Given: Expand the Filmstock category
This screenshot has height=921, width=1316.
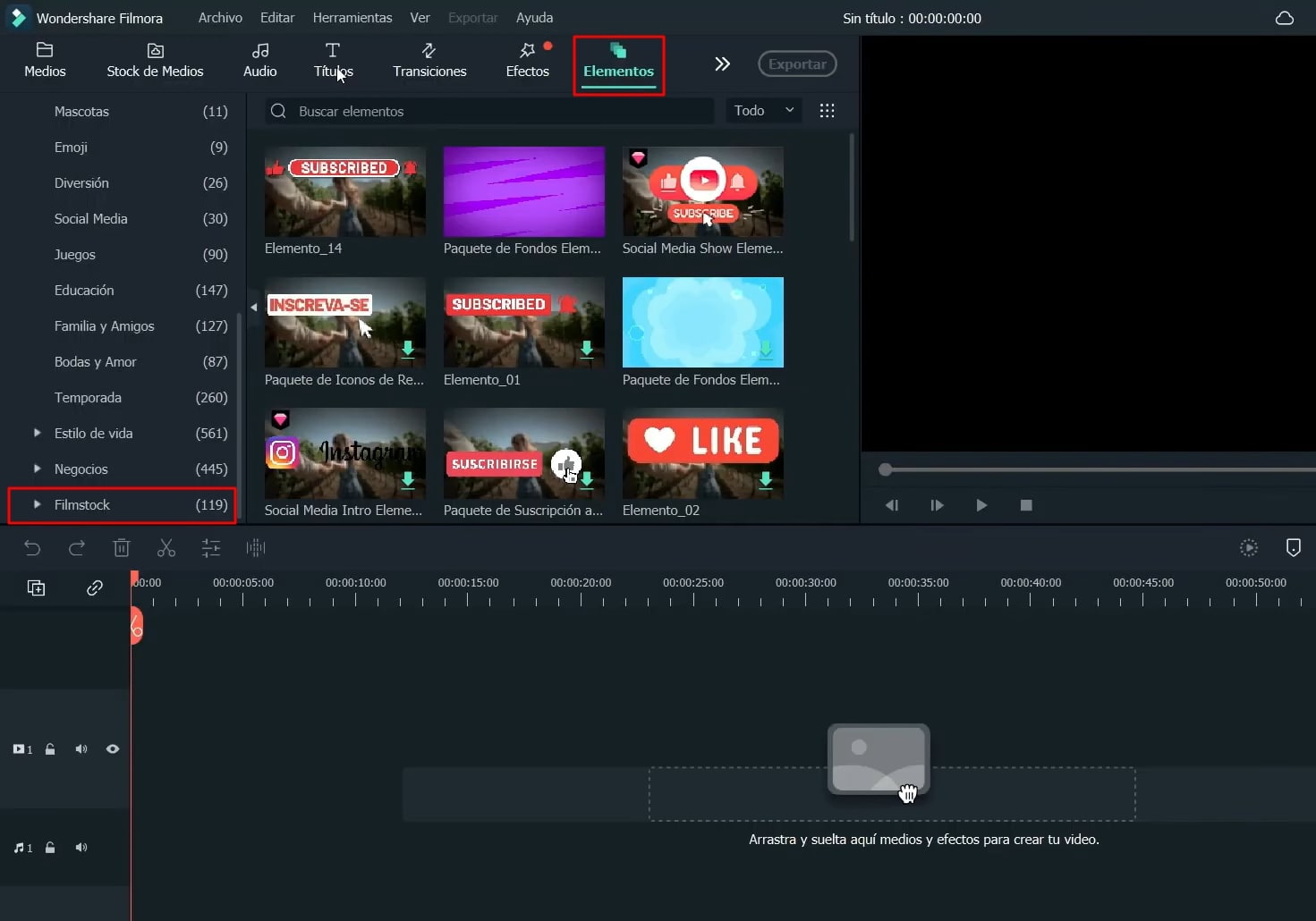Looking at the screenshot, I should point(37,504).
